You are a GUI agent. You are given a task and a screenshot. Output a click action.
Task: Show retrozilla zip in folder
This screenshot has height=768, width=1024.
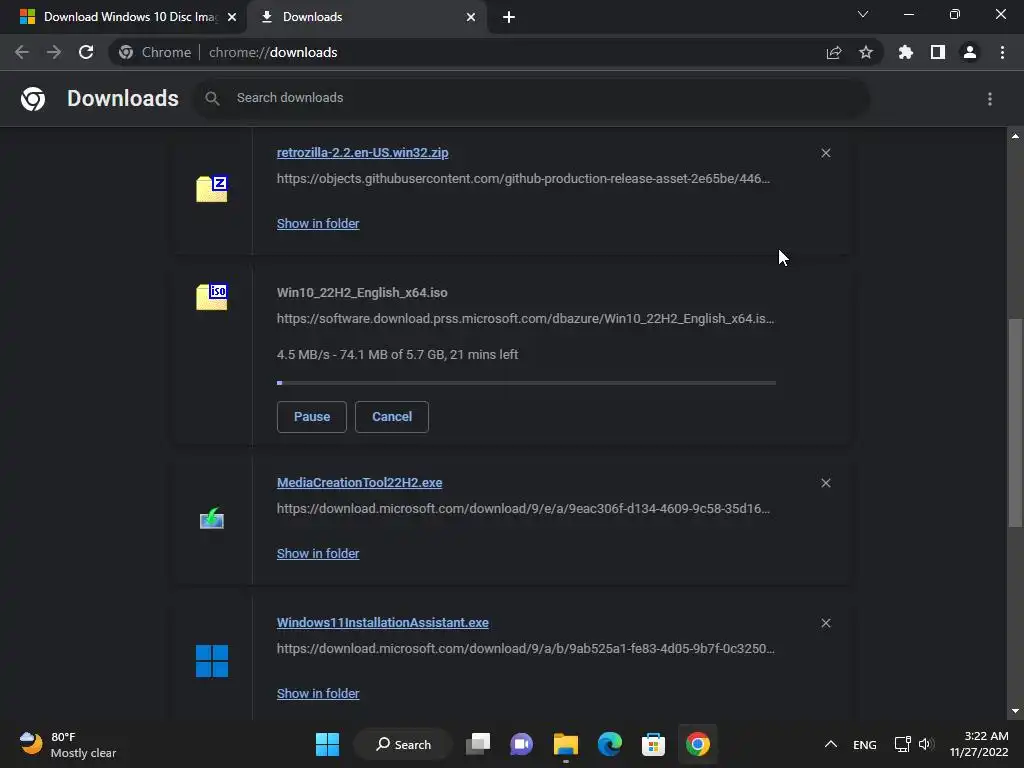tap(318, 223)
